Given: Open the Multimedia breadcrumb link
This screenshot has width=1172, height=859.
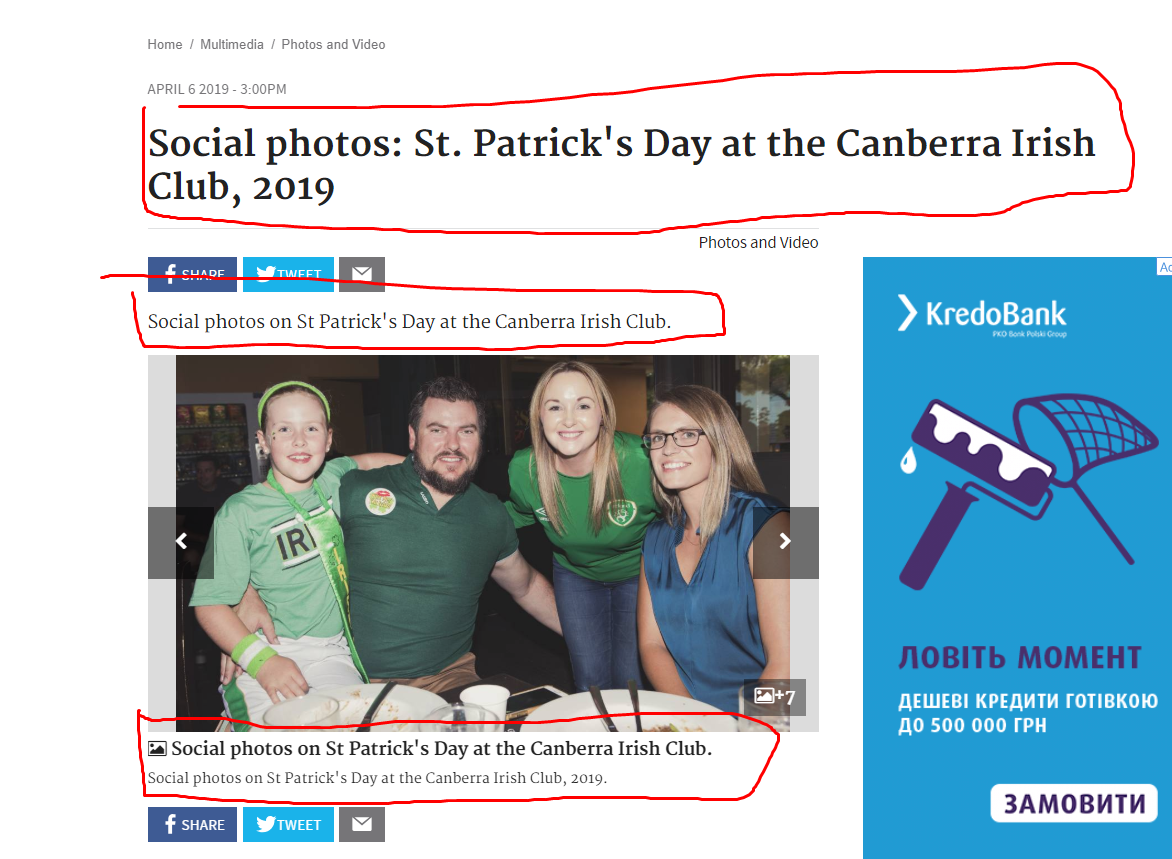Looking at the screenshot, I should point(232,44).
